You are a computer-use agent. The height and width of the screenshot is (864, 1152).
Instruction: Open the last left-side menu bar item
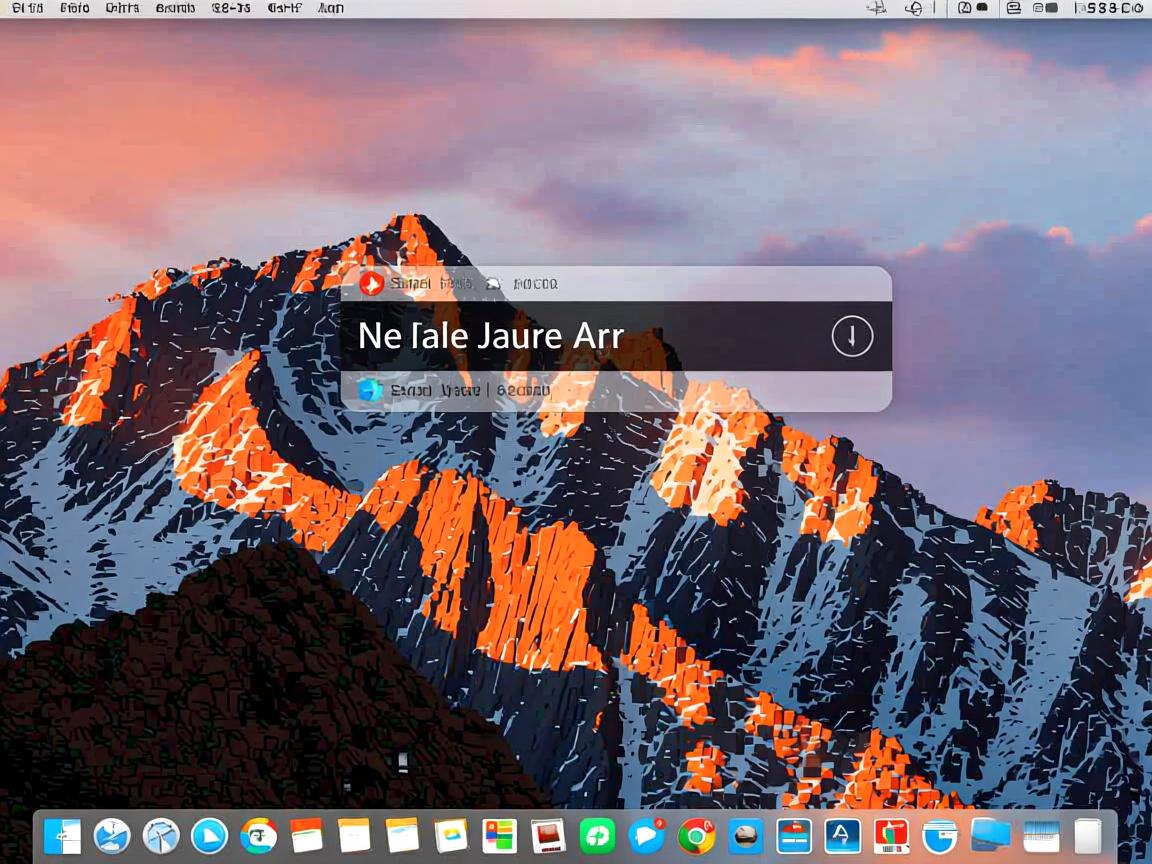(330, 8)
